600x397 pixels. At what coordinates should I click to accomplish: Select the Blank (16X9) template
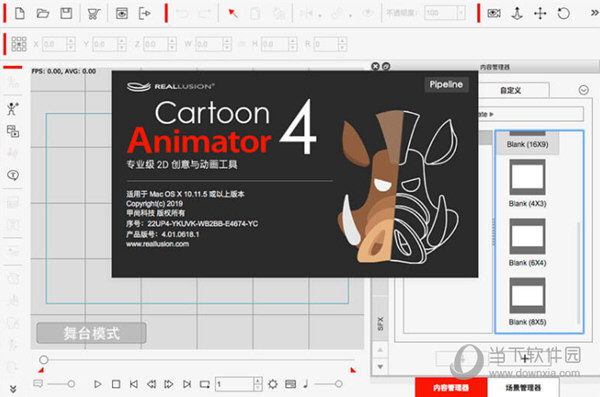pyautogui.click(x=527, y=142)
